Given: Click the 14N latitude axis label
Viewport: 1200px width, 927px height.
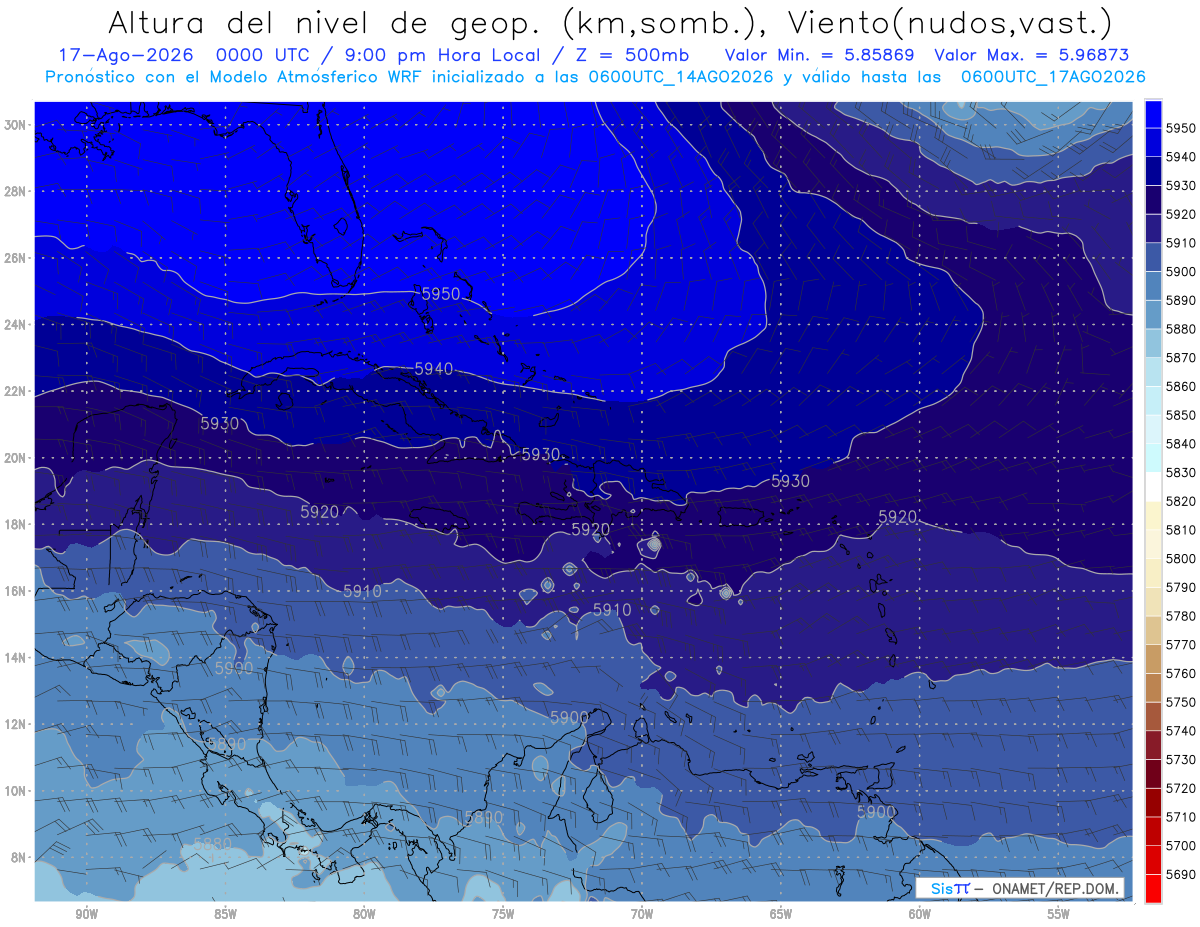Looking at the screenshot, I should pos(16,658).
